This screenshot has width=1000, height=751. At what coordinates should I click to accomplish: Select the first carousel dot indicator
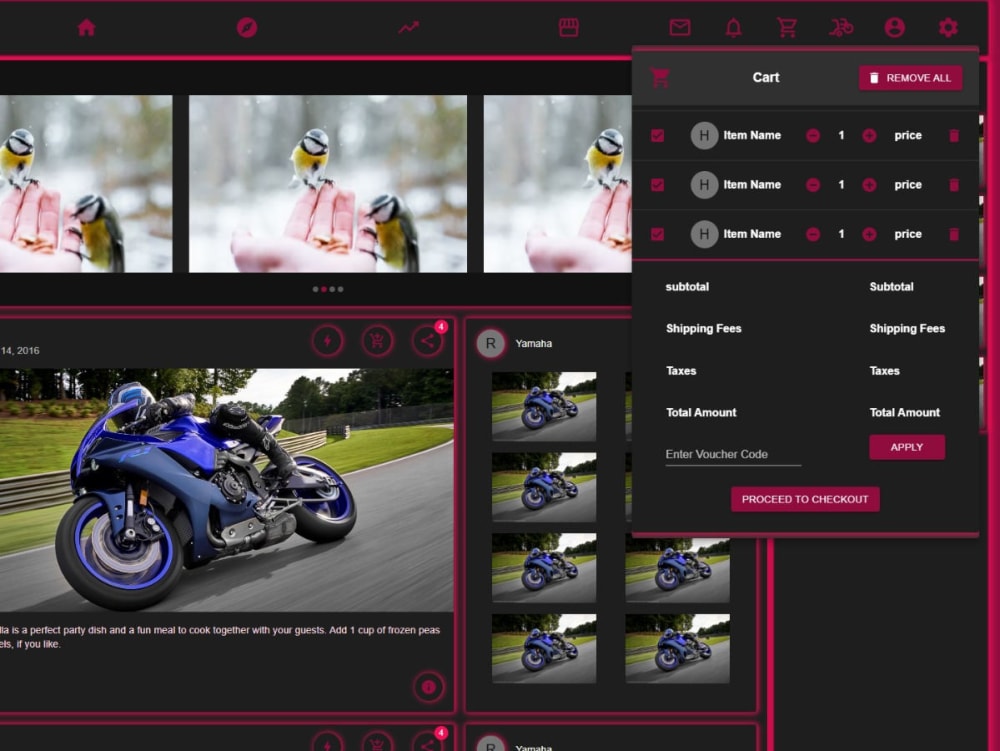point(315,289)
